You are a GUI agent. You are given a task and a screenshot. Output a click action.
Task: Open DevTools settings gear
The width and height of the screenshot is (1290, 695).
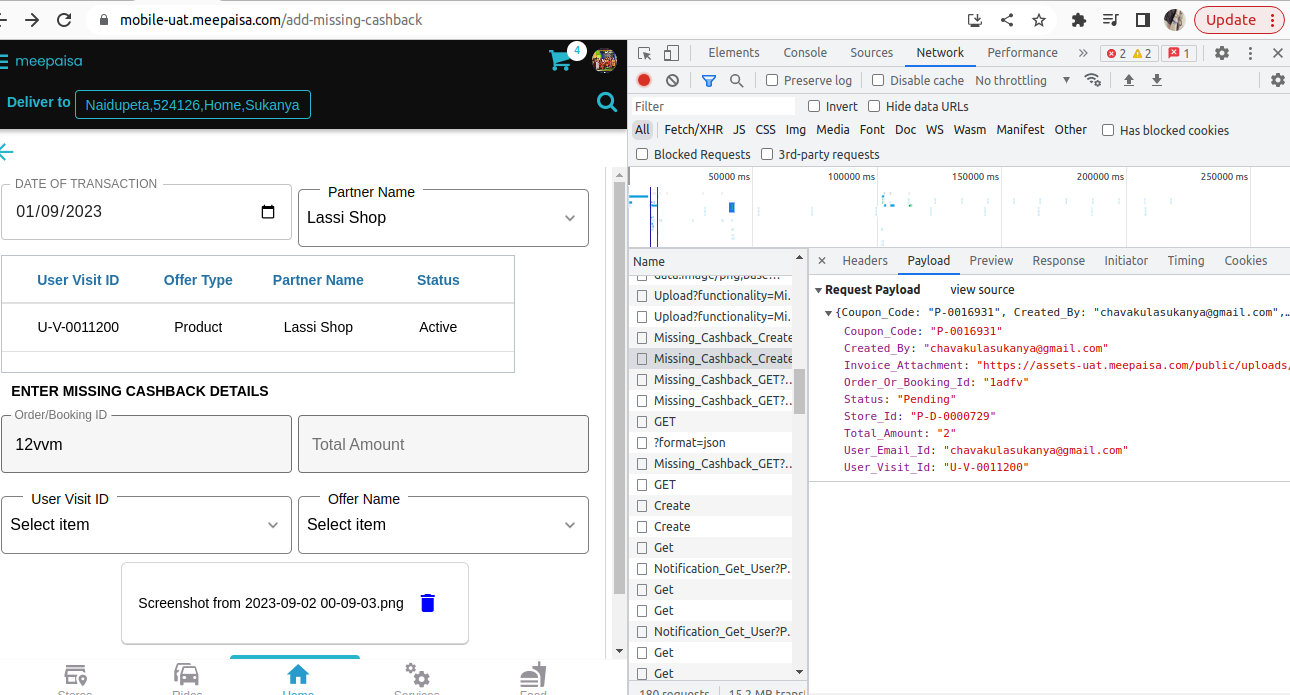coord(1222,53)
